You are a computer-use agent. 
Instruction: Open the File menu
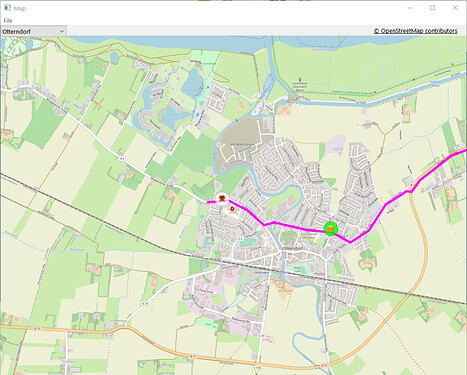(x=8, y=21)
